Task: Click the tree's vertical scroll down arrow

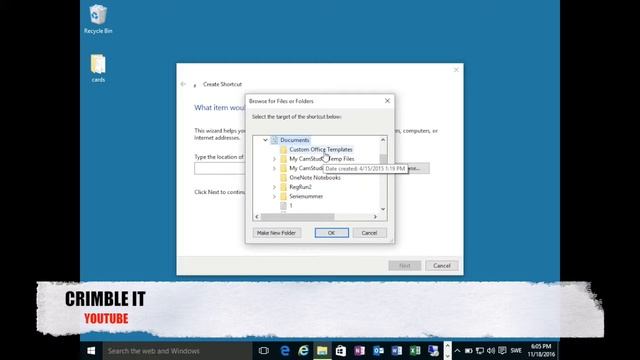Action: pos(383,209)
